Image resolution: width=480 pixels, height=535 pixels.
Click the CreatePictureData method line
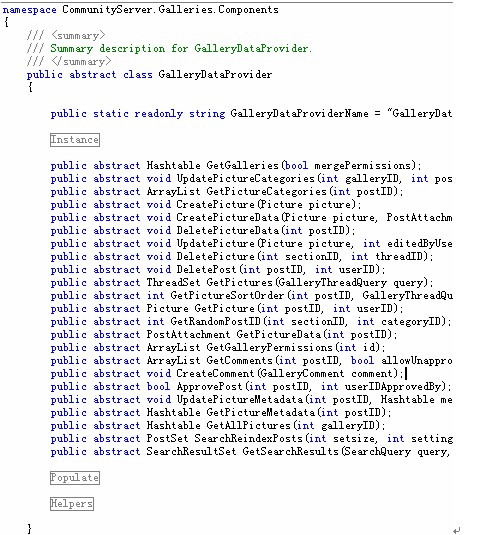[251, 217]
